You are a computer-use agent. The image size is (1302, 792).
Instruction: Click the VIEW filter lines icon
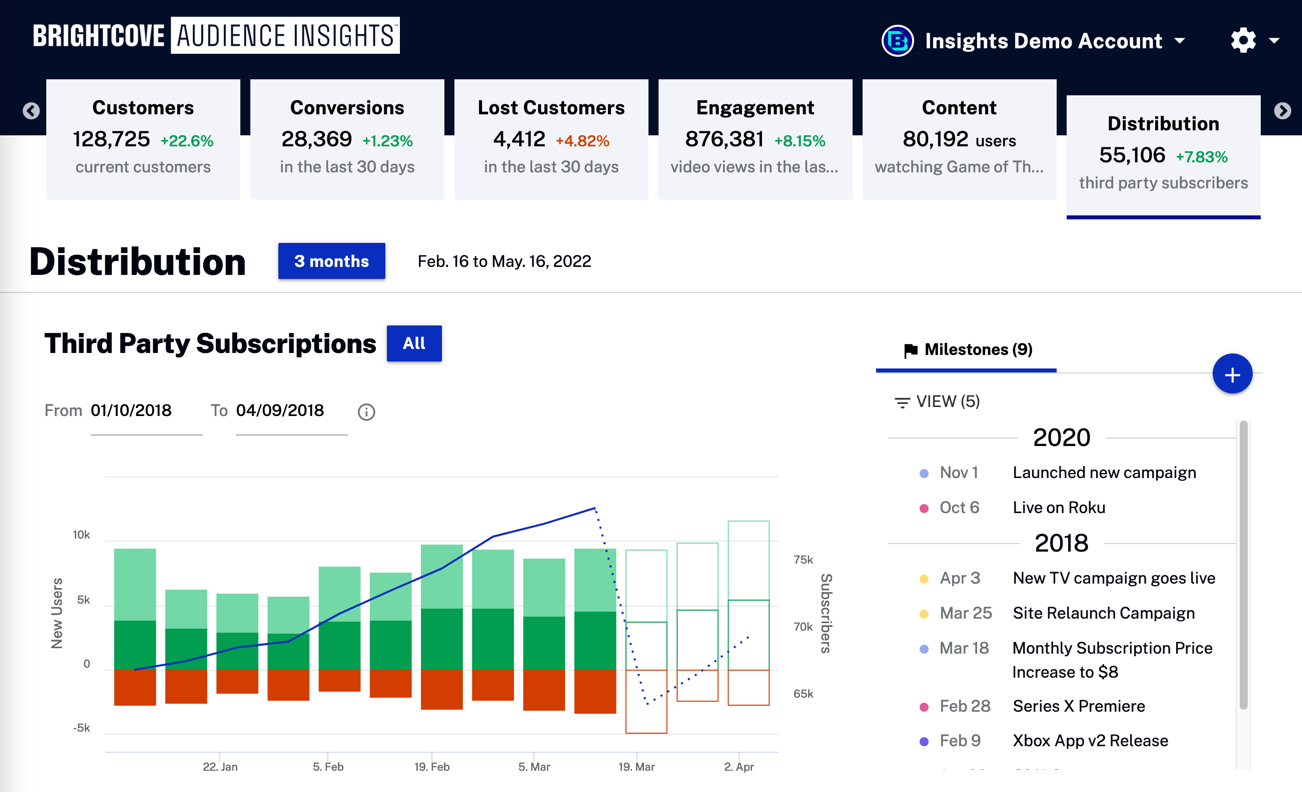tap(902, 402)
